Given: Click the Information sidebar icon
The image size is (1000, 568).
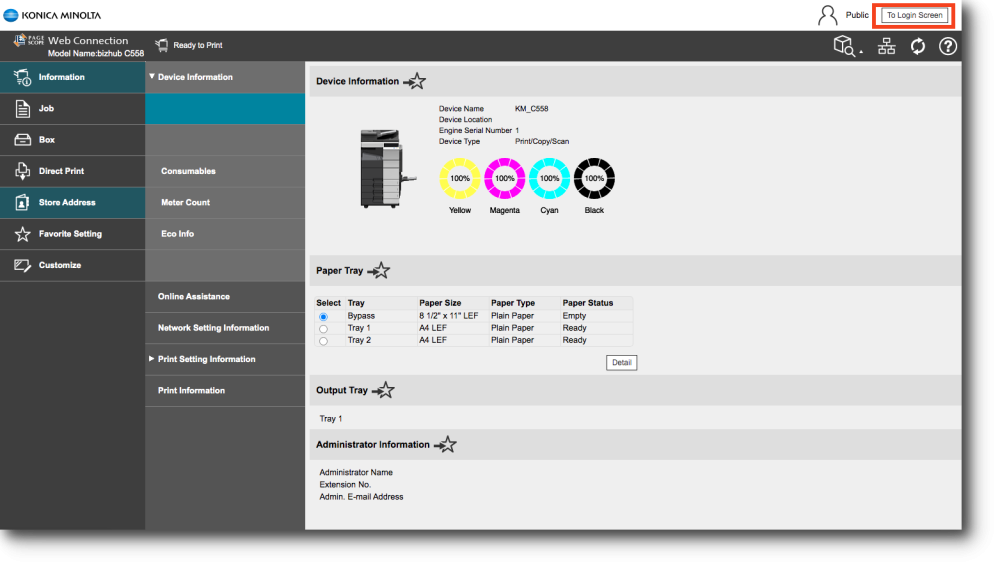Looking at the screenshot, I should click(x=22, y=77).
